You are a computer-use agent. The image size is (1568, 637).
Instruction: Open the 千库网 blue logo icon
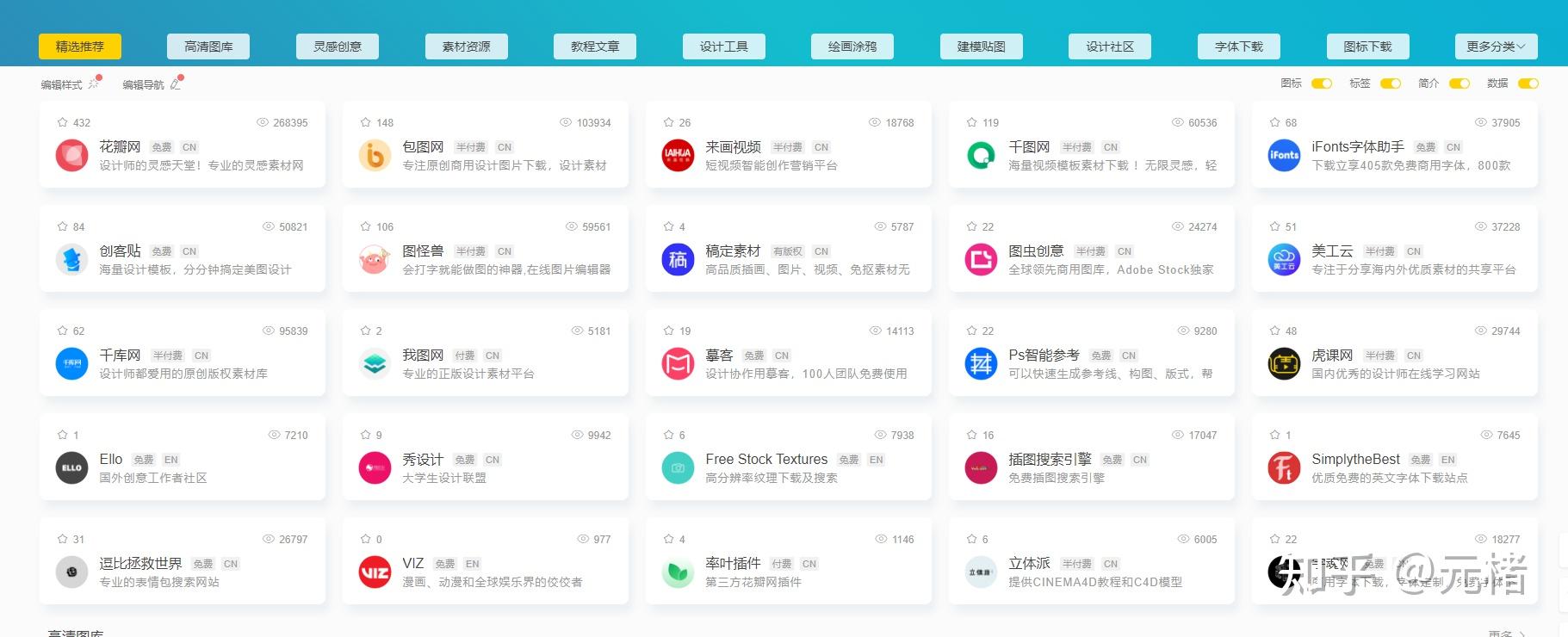coord(72,364)
